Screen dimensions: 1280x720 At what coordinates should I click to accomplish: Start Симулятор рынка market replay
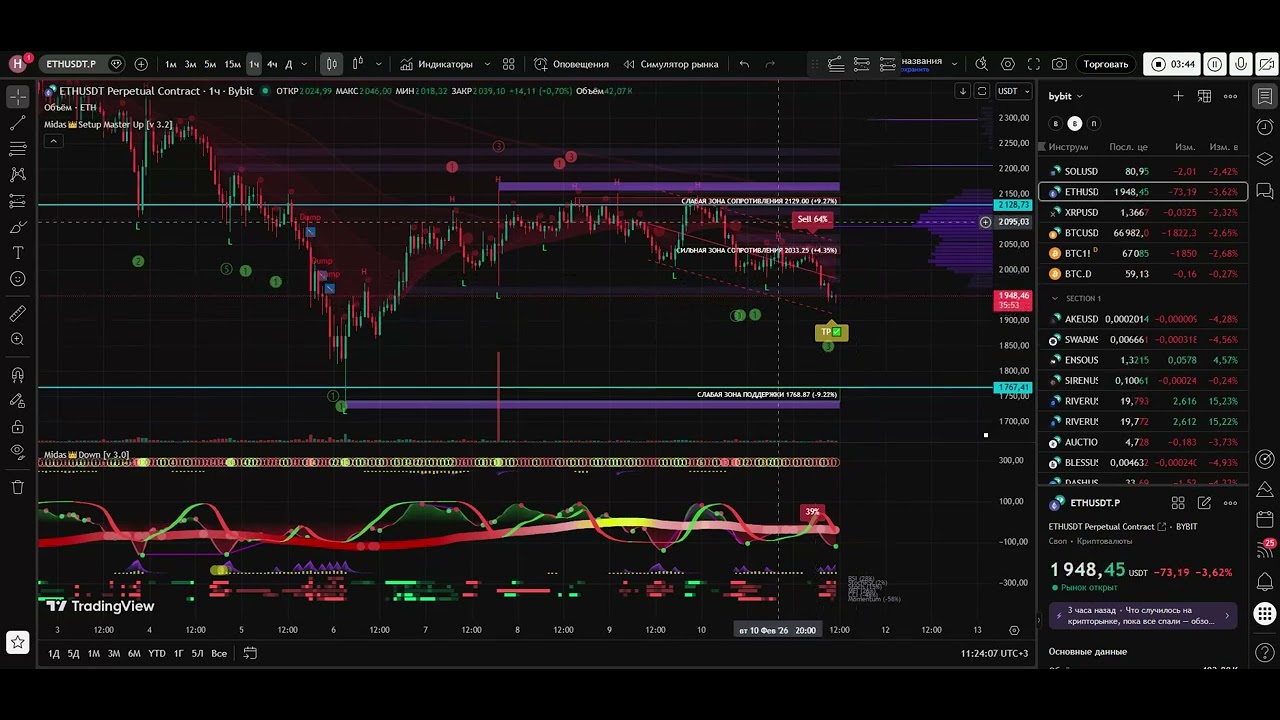pos(670,64)
